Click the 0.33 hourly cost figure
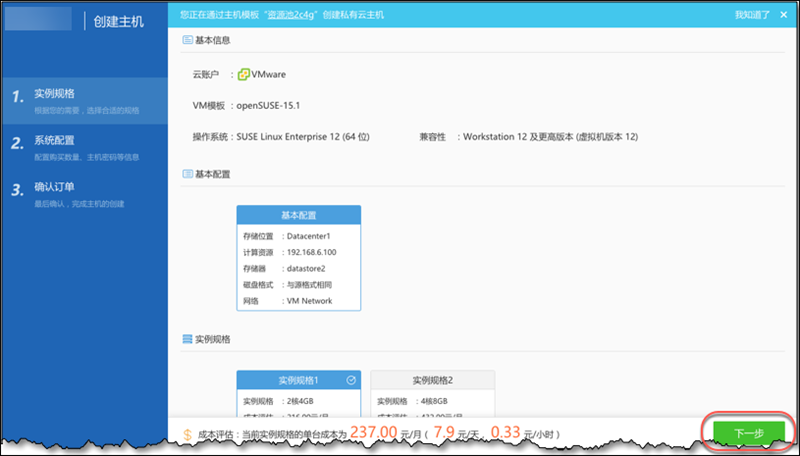 coord(505,433)
